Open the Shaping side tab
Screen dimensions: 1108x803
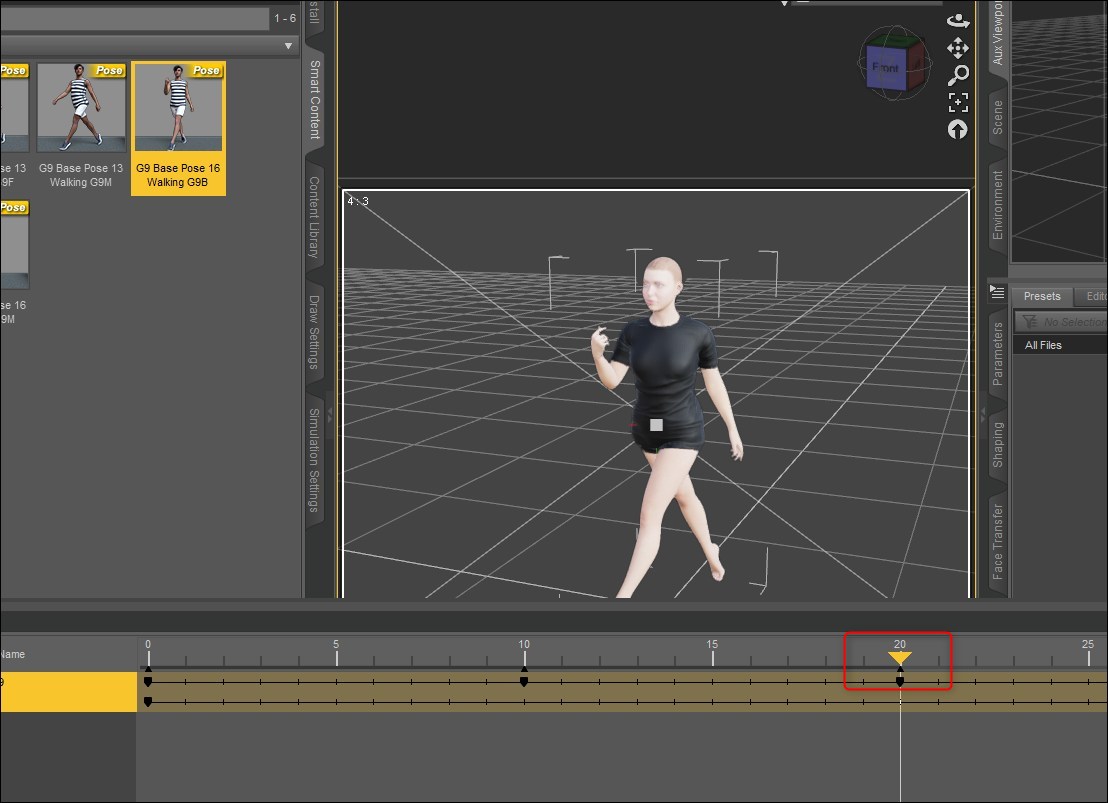(998, 445)
